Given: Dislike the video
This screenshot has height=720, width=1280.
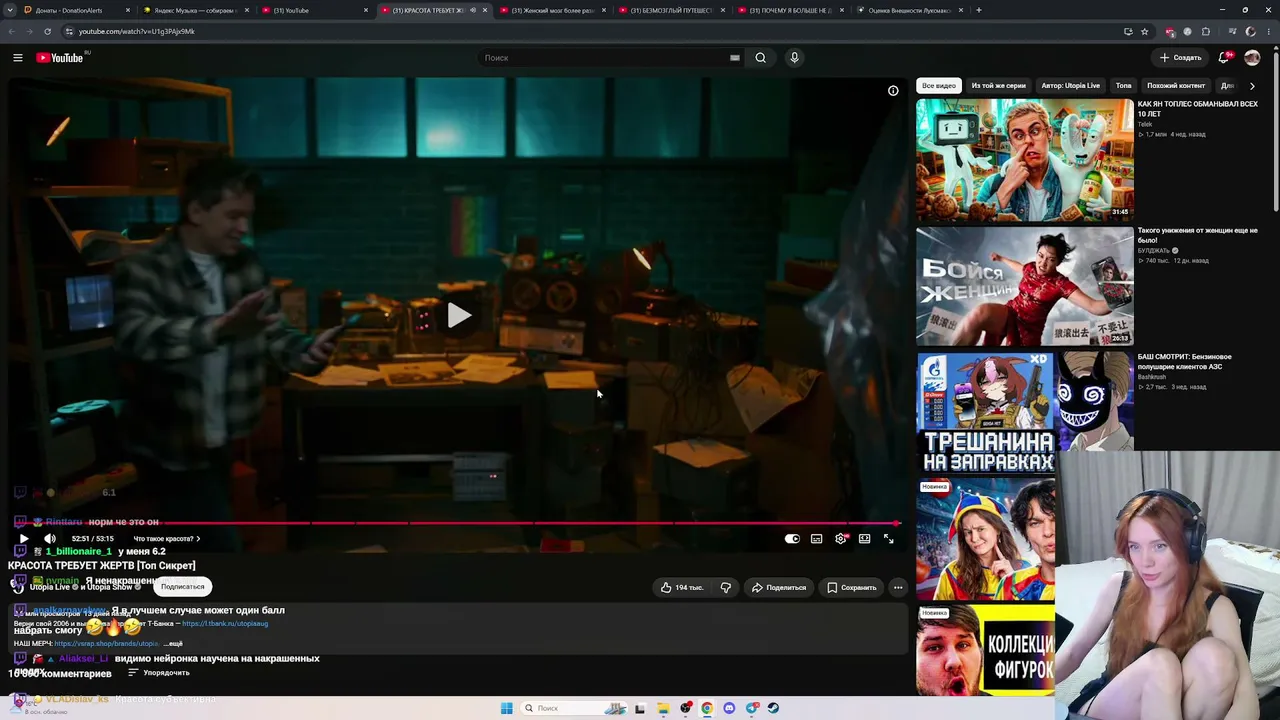Looking at the screenshot, I should tap(726, 588).
